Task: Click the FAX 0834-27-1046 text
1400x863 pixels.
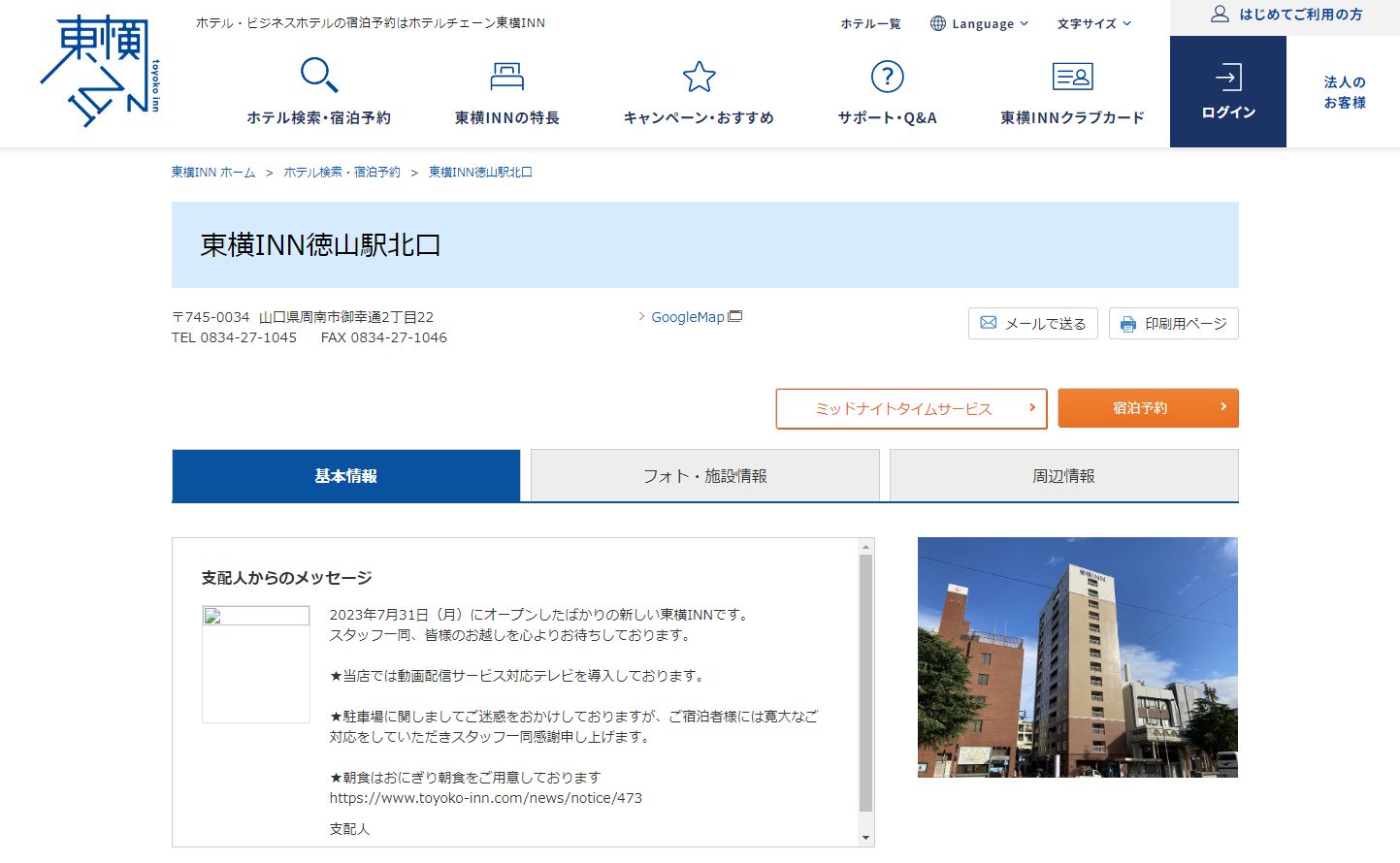Action: (384, 337)
